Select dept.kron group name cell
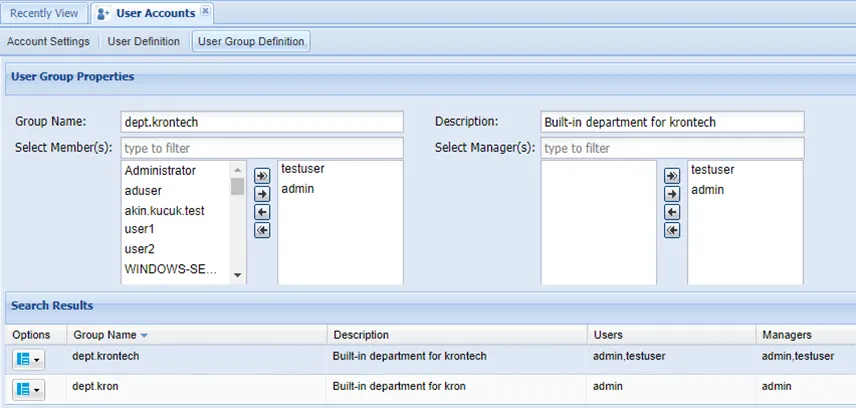856x408 pixels. (x=96, y=386)
